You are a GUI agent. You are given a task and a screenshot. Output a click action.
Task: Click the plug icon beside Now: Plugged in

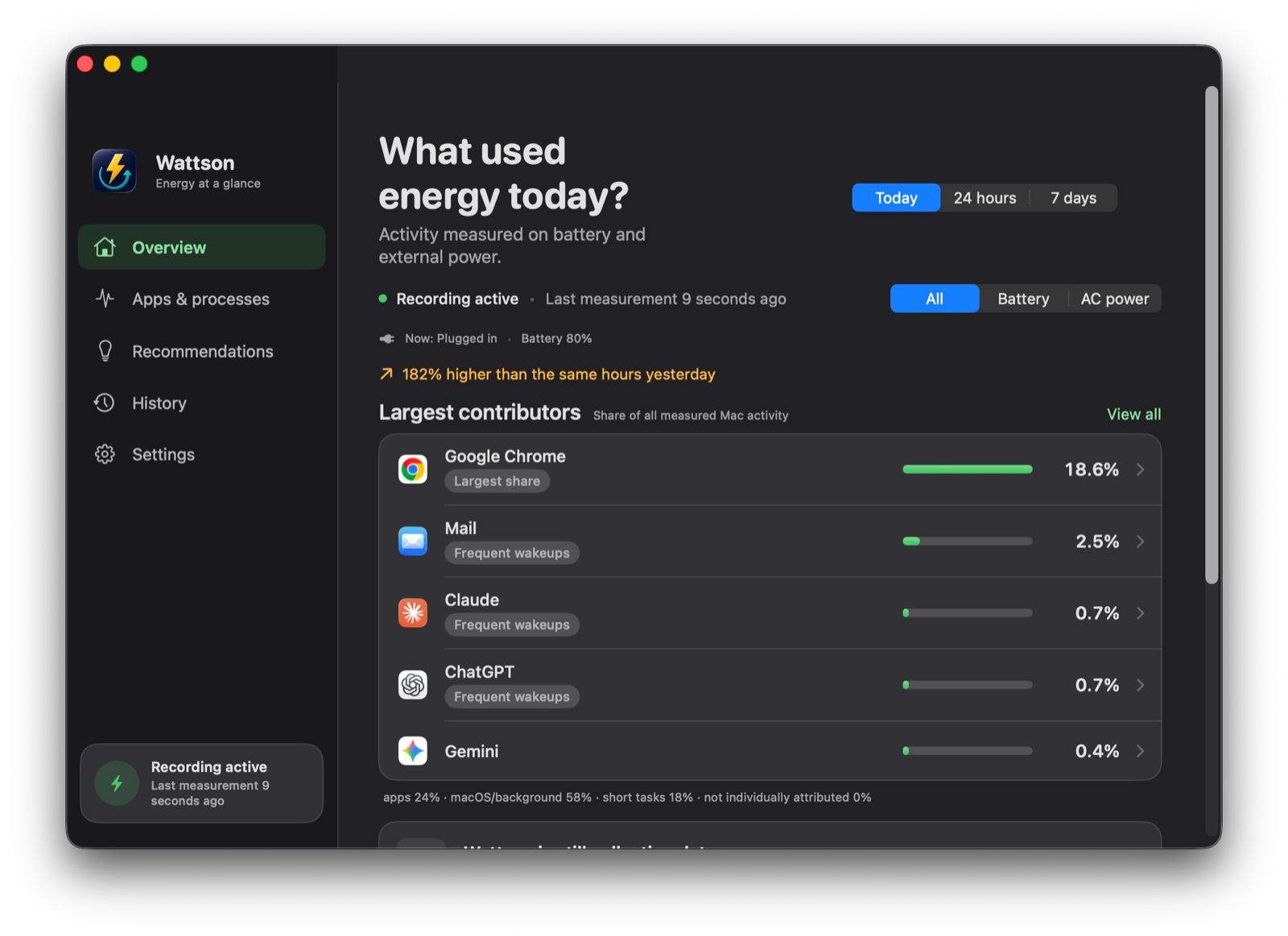tap(387, 339)
